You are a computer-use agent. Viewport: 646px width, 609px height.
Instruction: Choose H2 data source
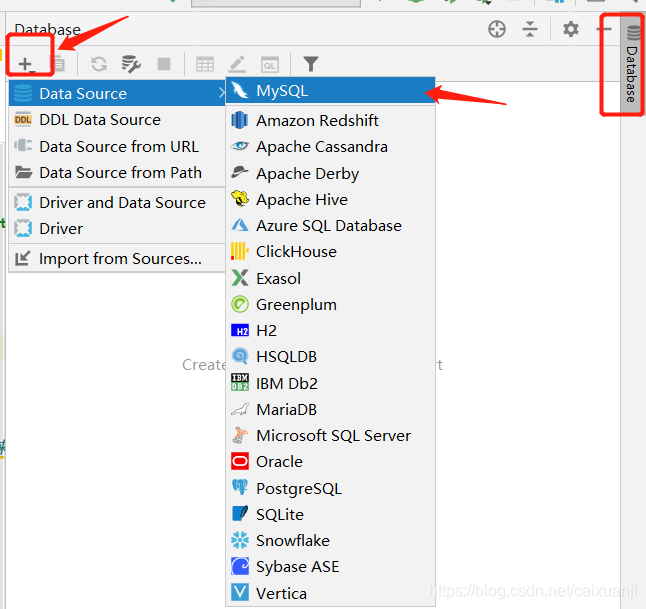[x=330, y=330]
